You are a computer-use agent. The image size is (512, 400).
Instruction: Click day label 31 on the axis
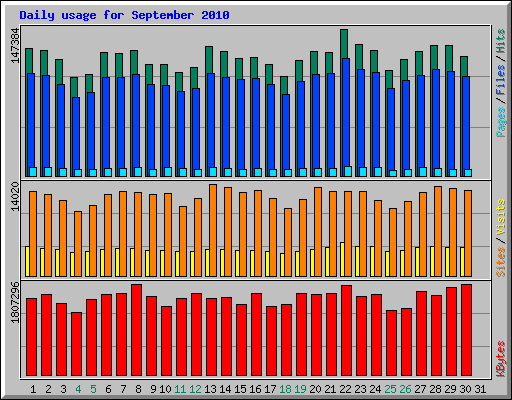point(480,389)
